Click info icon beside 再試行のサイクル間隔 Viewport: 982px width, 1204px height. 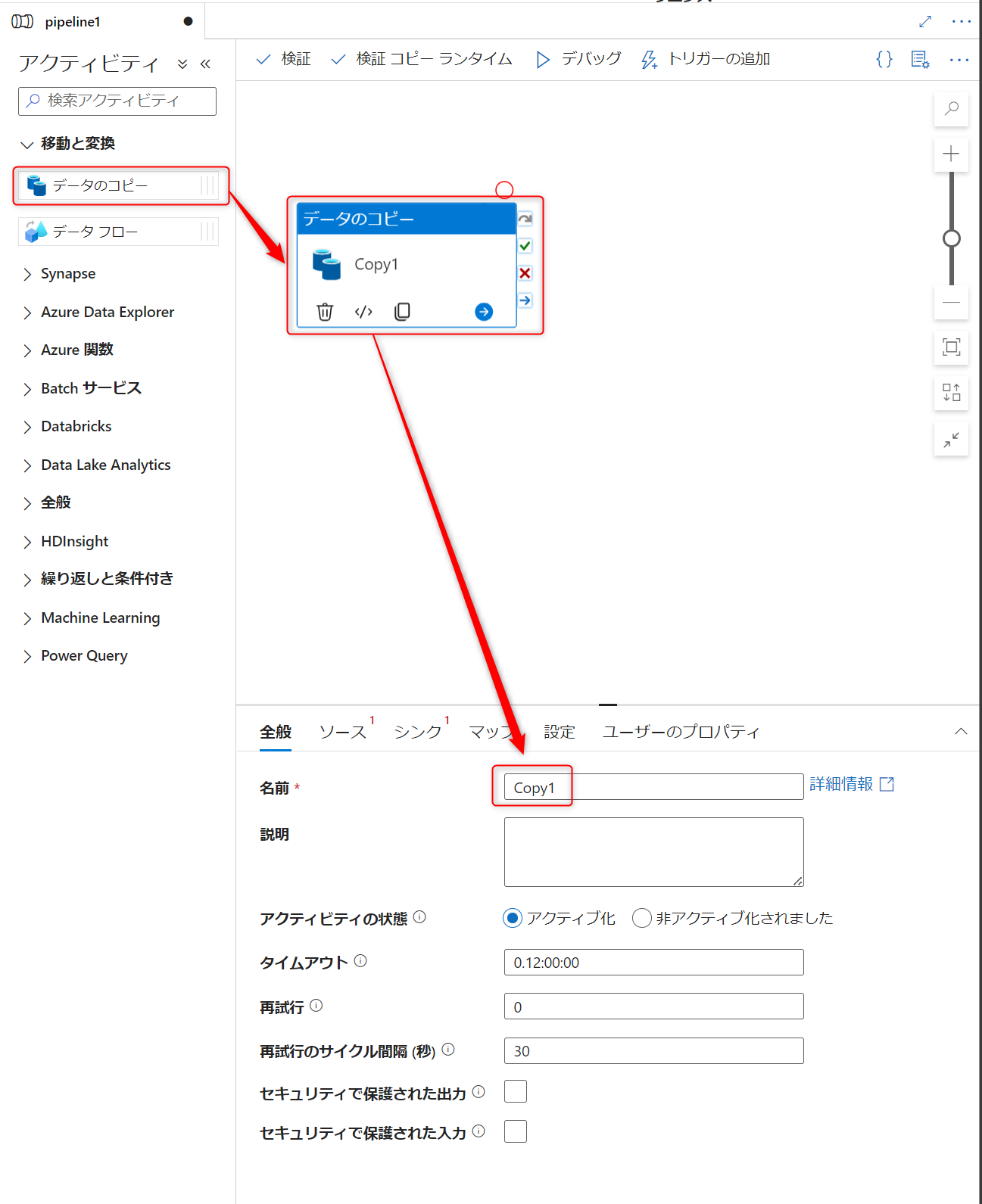(x=448, y=1050)
